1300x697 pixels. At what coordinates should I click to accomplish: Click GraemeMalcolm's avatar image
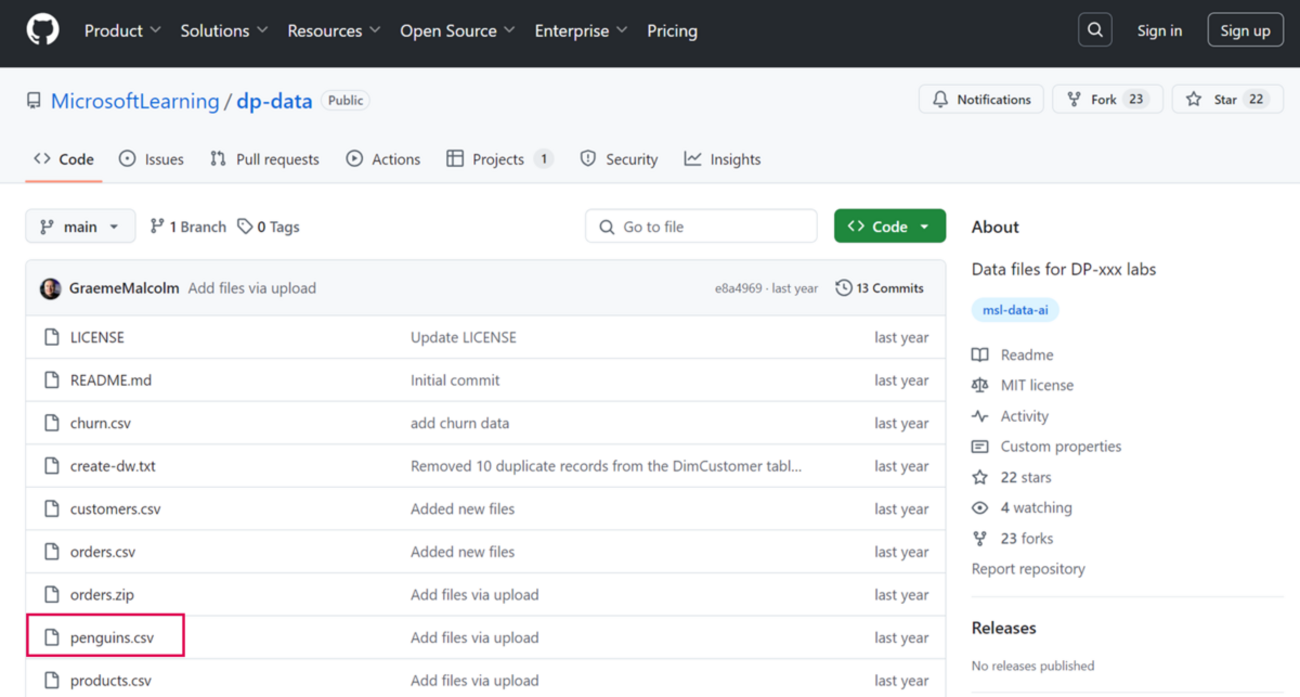pyautogui.click(x=50, y=288)
